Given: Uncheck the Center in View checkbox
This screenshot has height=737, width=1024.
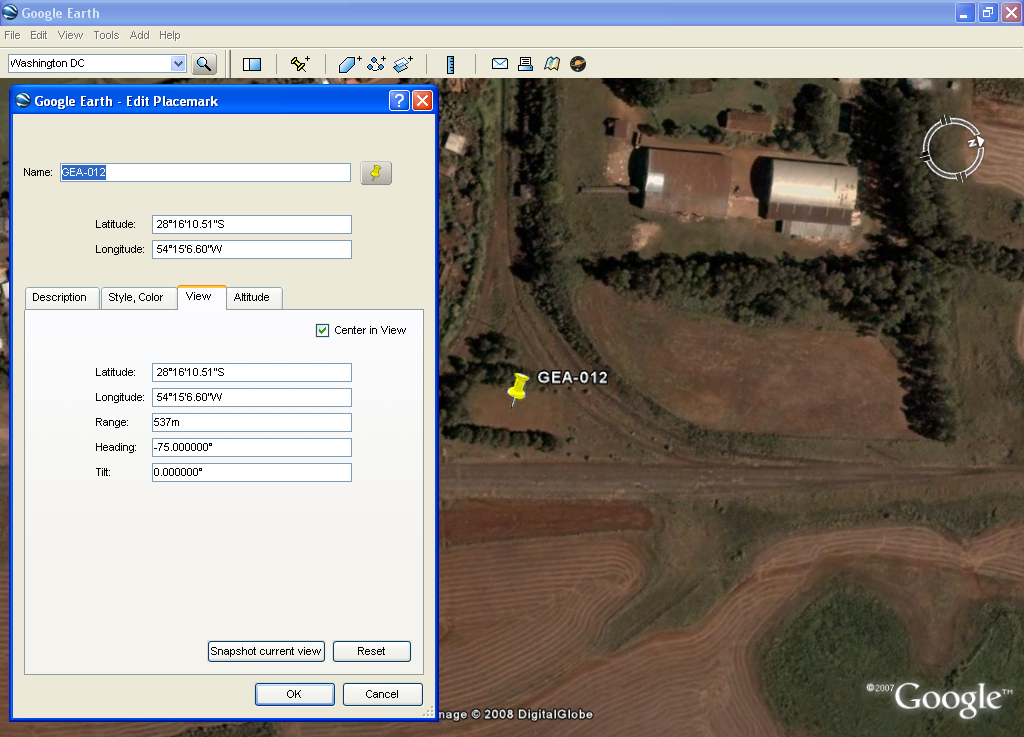Looking at the screenshot, I should point(322,330).
